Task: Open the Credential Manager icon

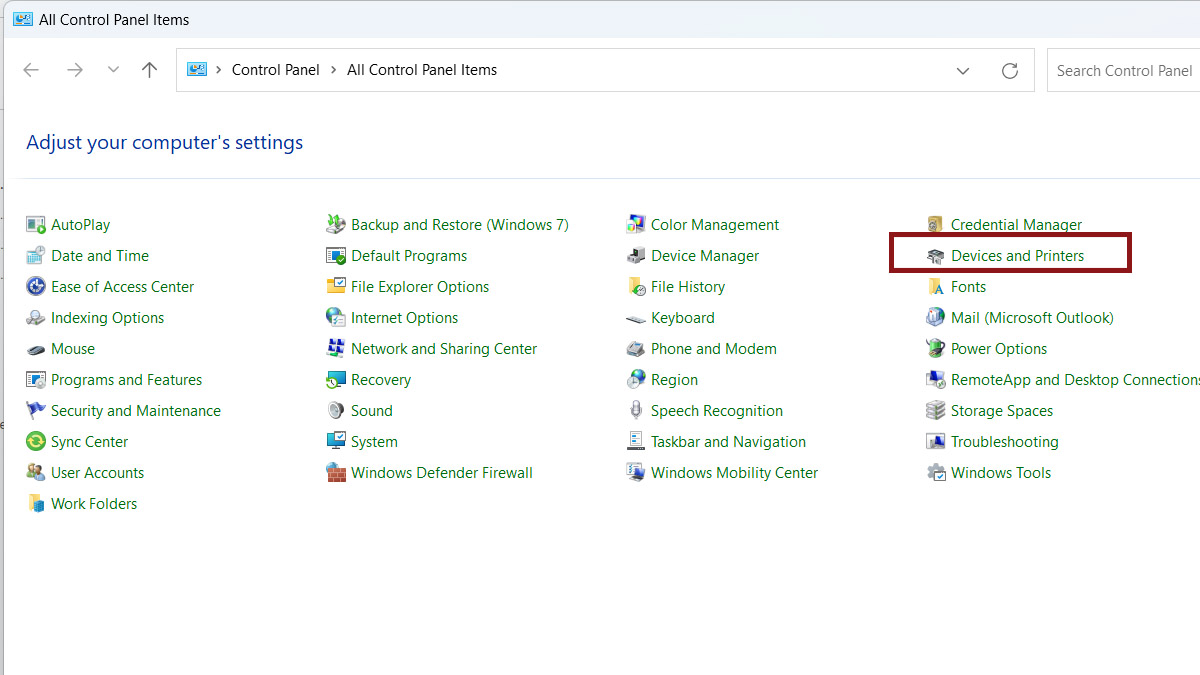Action: pos(936,225)
